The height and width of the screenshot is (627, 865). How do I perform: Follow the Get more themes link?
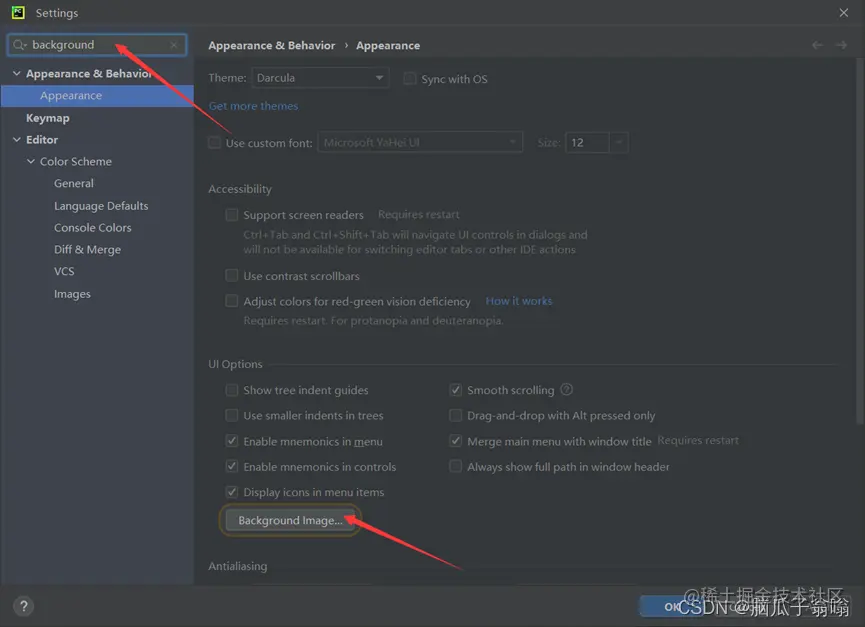253,106
